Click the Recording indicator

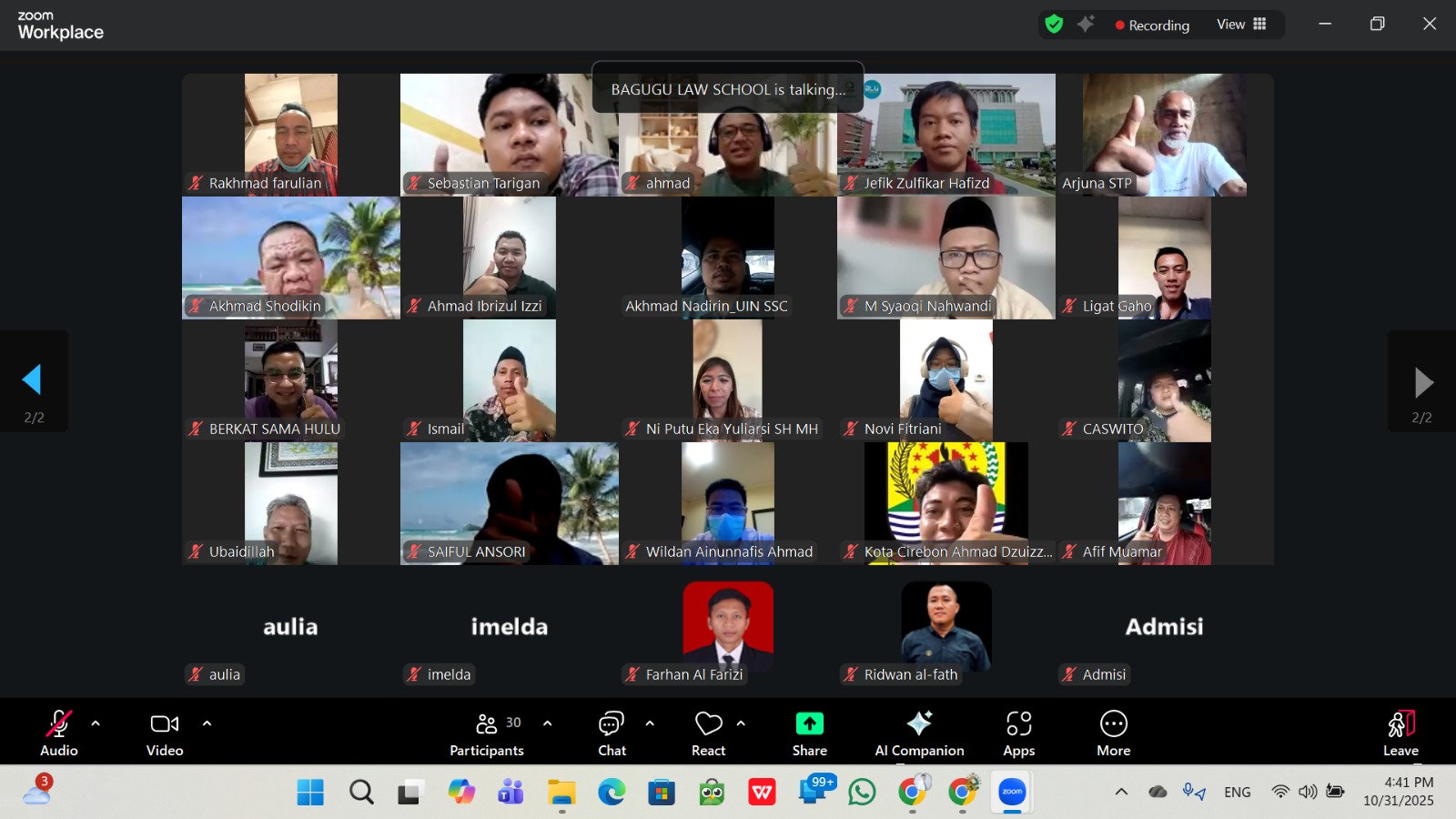(1152, 25)
